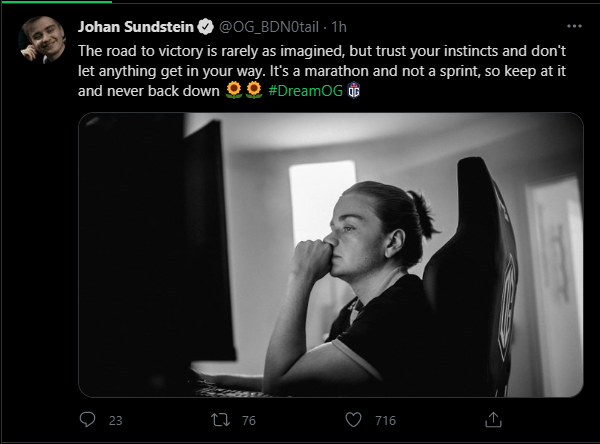Click the first sunflower emoji in the tweet
The height and width of the screenshot is (444, 600).
[x=233, y=89]
